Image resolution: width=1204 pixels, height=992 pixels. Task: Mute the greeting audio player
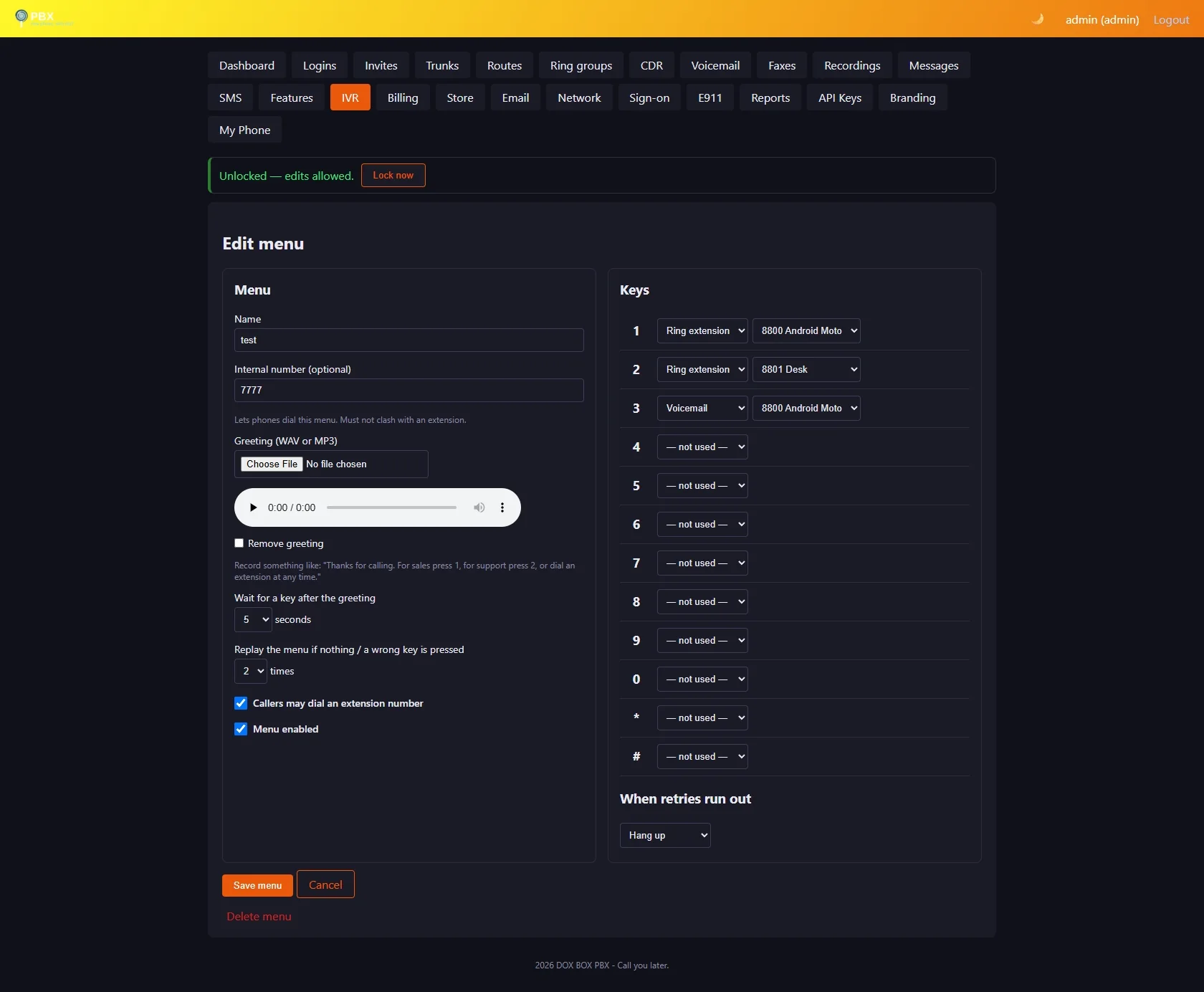pyautogui.click(x=479, y=507)
